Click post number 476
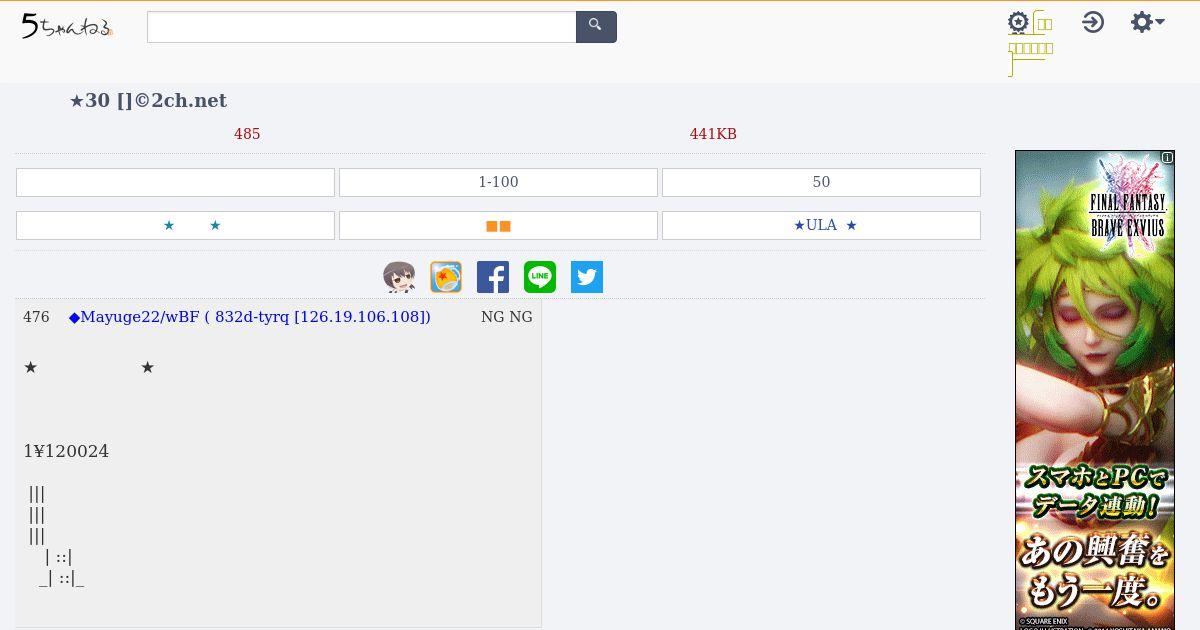This screenshot has height=630, width=1200. (36, 317)
